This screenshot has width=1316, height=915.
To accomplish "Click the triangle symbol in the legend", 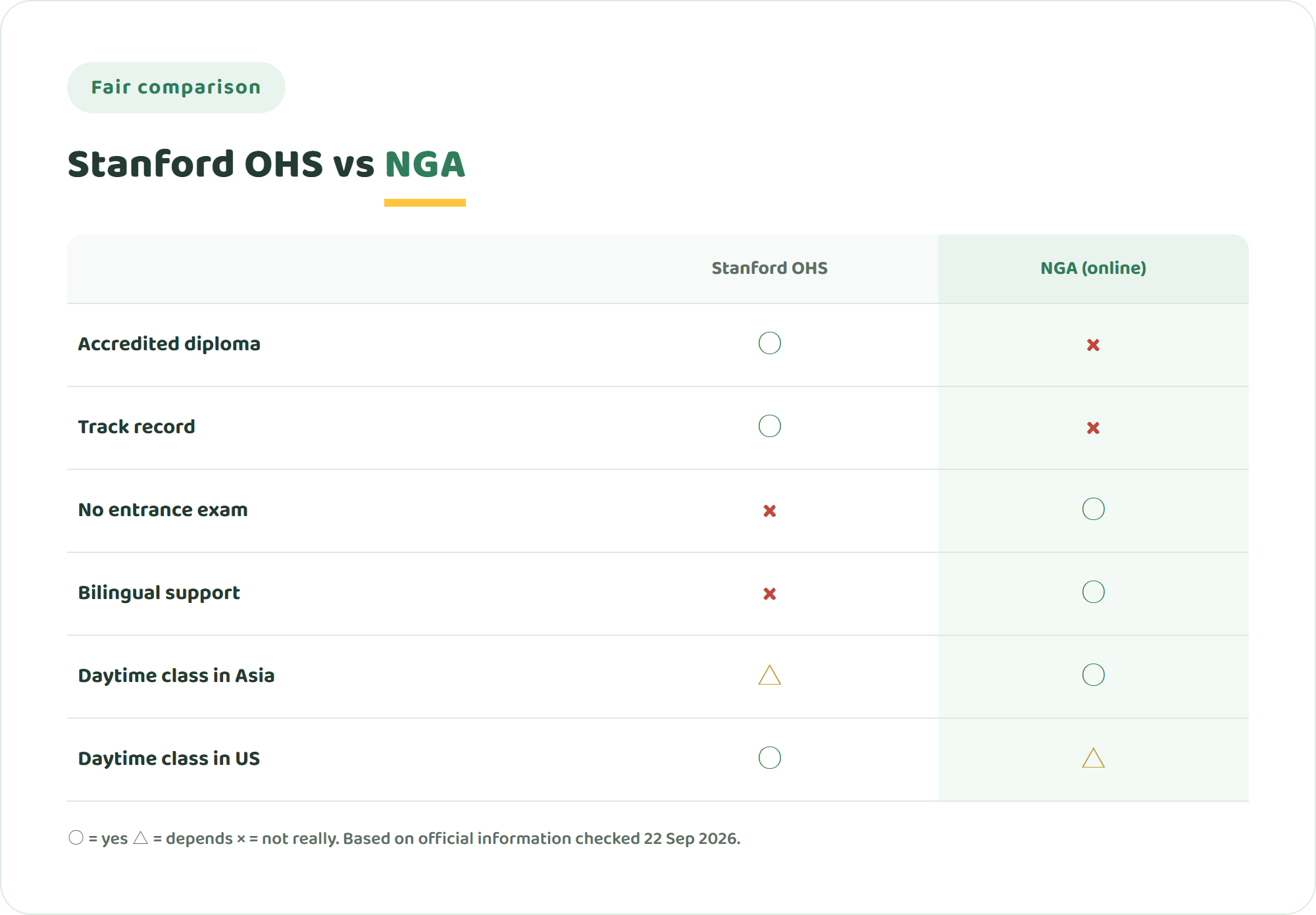I will tap(141, 838).
